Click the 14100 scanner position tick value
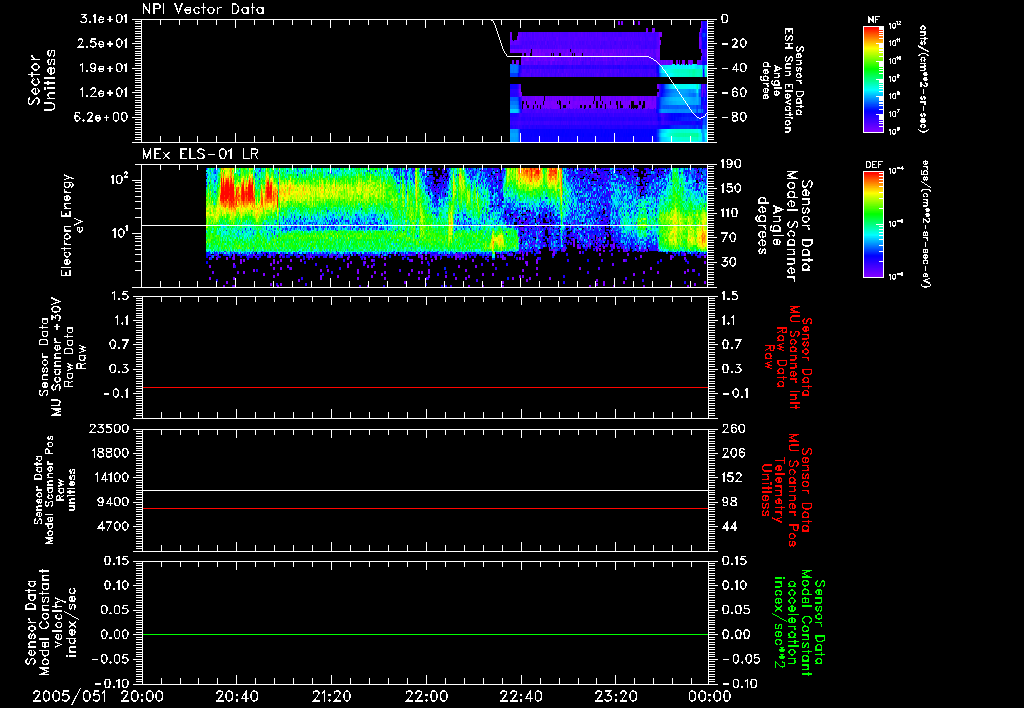This screenshot has width=1024, height=708. pyautogui.click(x=110, y=477)
